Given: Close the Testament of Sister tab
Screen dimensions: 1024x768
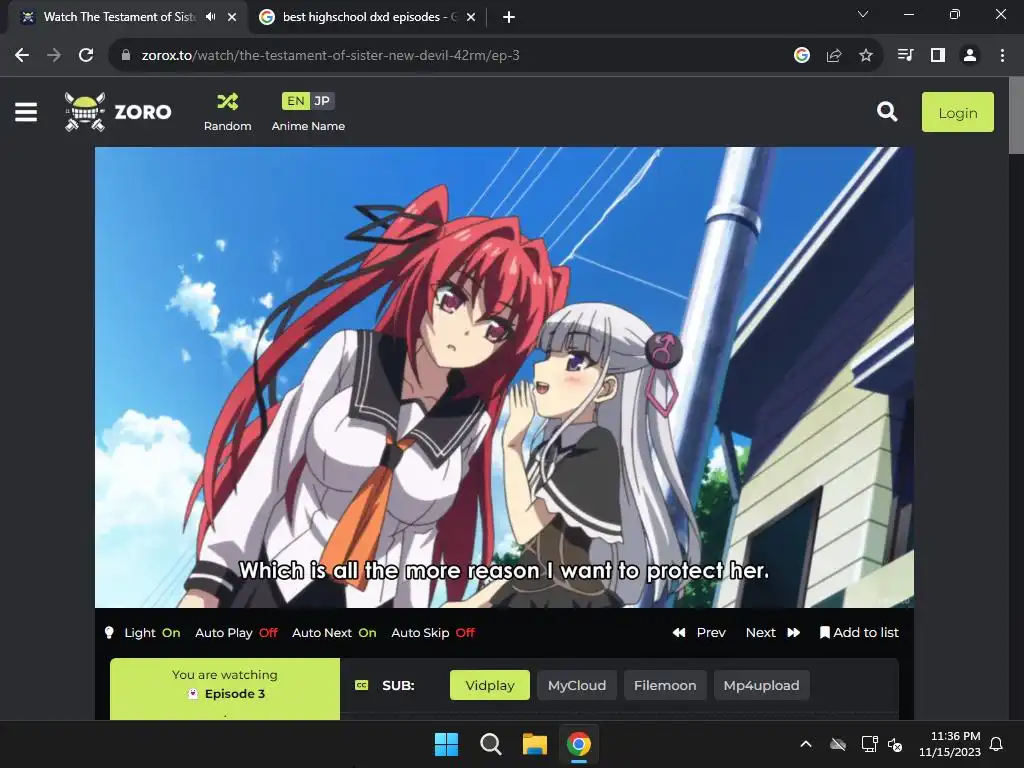Looking at the screenshot, I should [232, 17].
